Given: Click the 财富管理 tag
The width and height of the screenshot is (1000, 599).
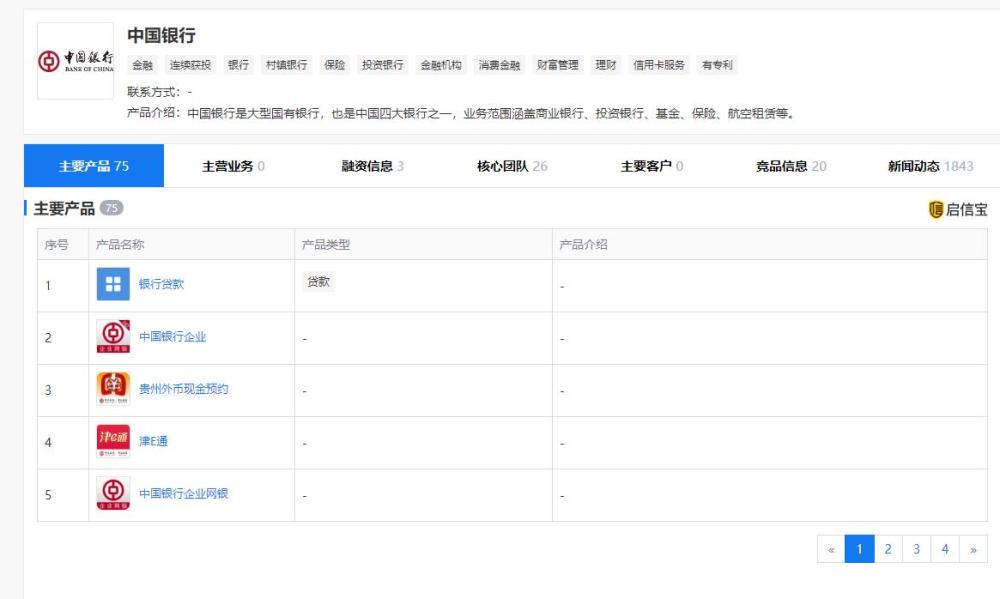Looking at the screenshot, I should pos(558,65).
